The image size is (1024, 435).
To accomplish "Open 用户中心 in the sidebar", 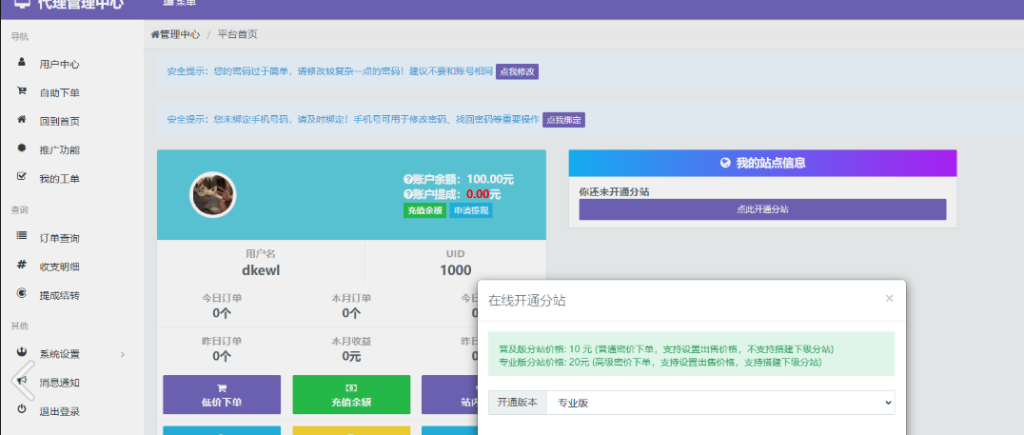I will pos(59,64).
